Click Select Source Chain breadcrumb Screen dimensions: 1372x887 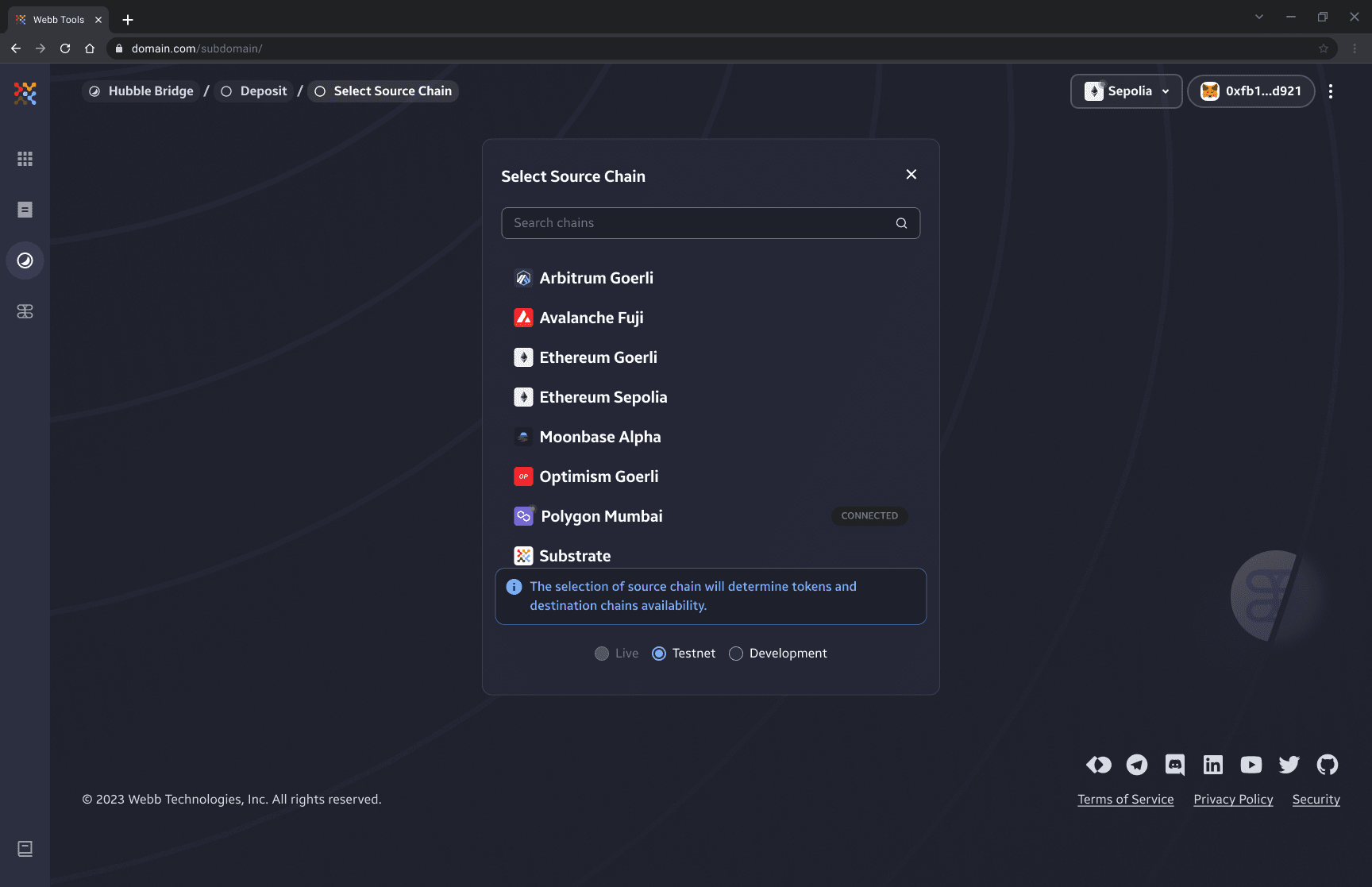[x=383, y=91]
